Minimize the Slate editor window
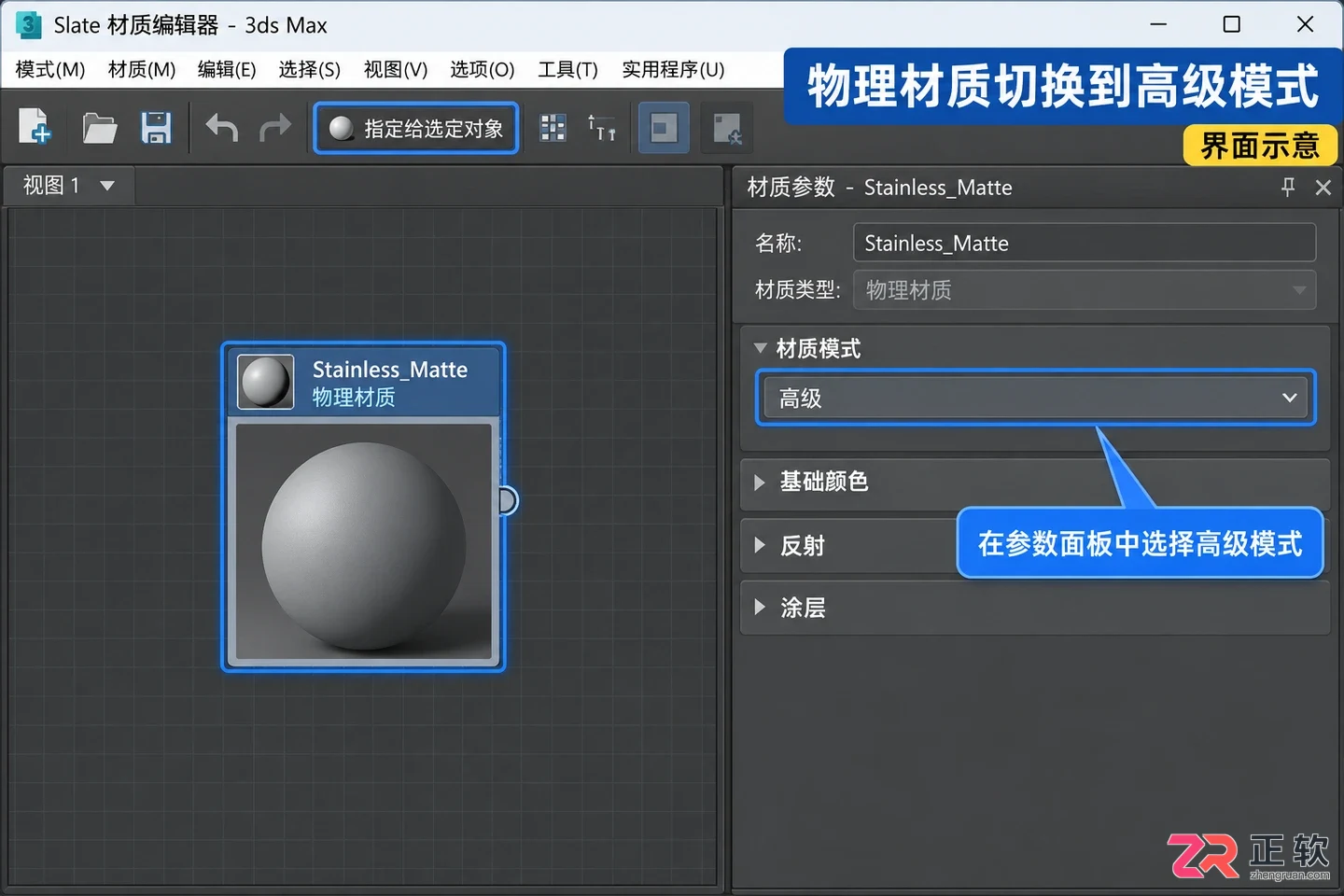 coord(1158,24)
